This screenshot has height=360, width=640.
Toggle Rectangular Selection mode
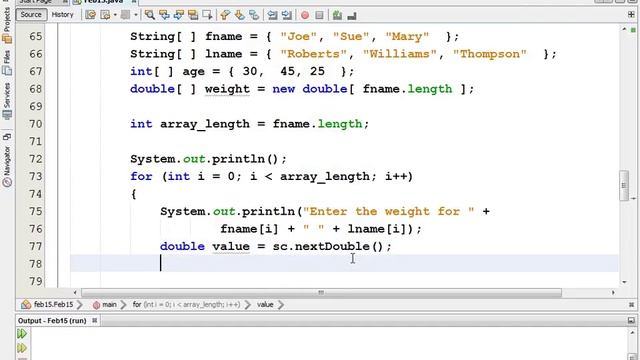[x=207, y=15]
